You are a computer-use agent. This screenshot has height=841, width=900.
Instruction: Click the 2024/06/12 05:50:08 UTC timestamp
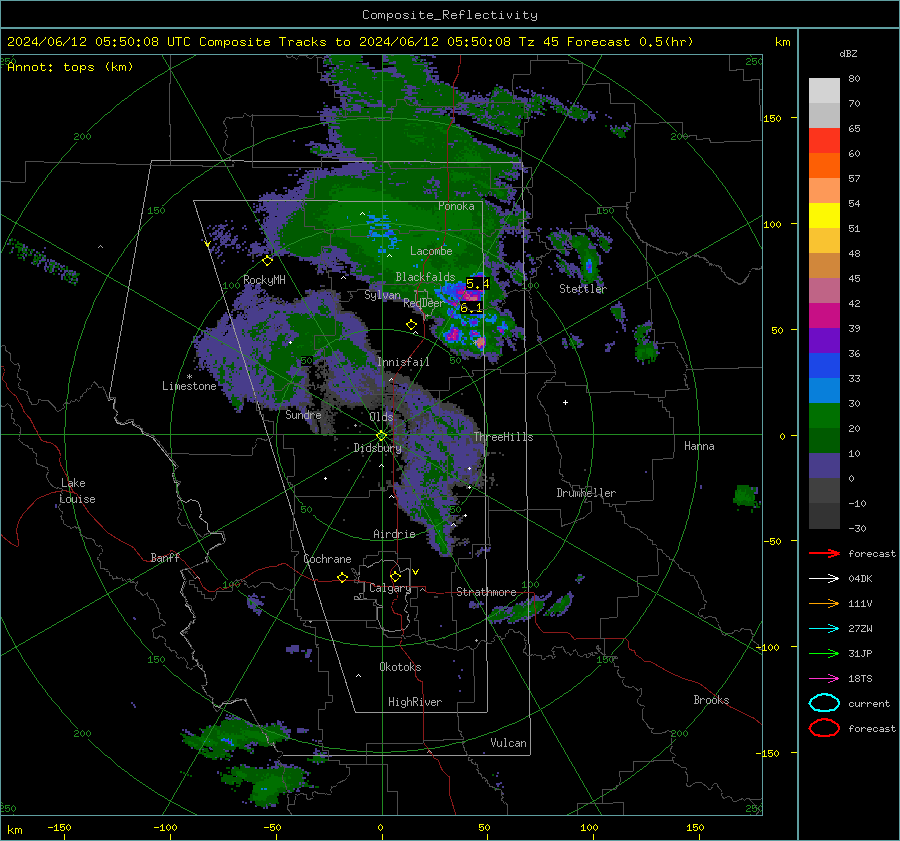point(99,42)
